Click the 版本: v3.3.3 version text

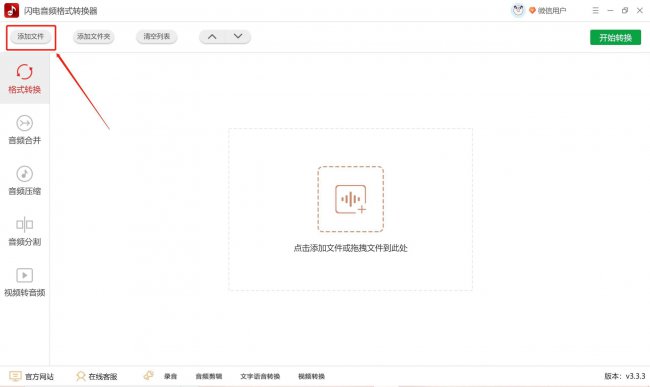point(625,376)
